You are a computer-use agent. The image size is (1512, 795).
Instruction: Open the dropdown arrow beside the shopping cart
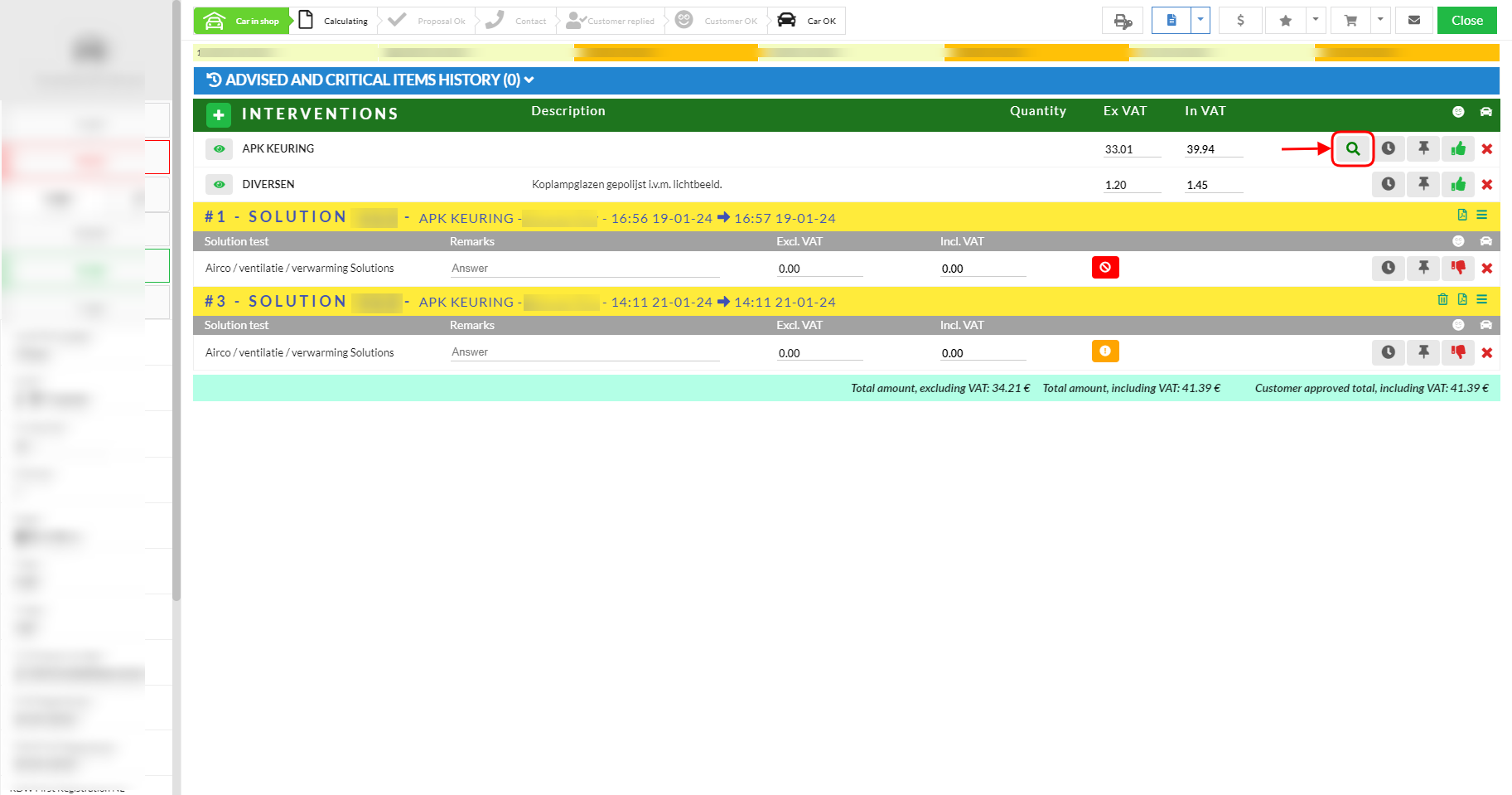coord(1379,20)
